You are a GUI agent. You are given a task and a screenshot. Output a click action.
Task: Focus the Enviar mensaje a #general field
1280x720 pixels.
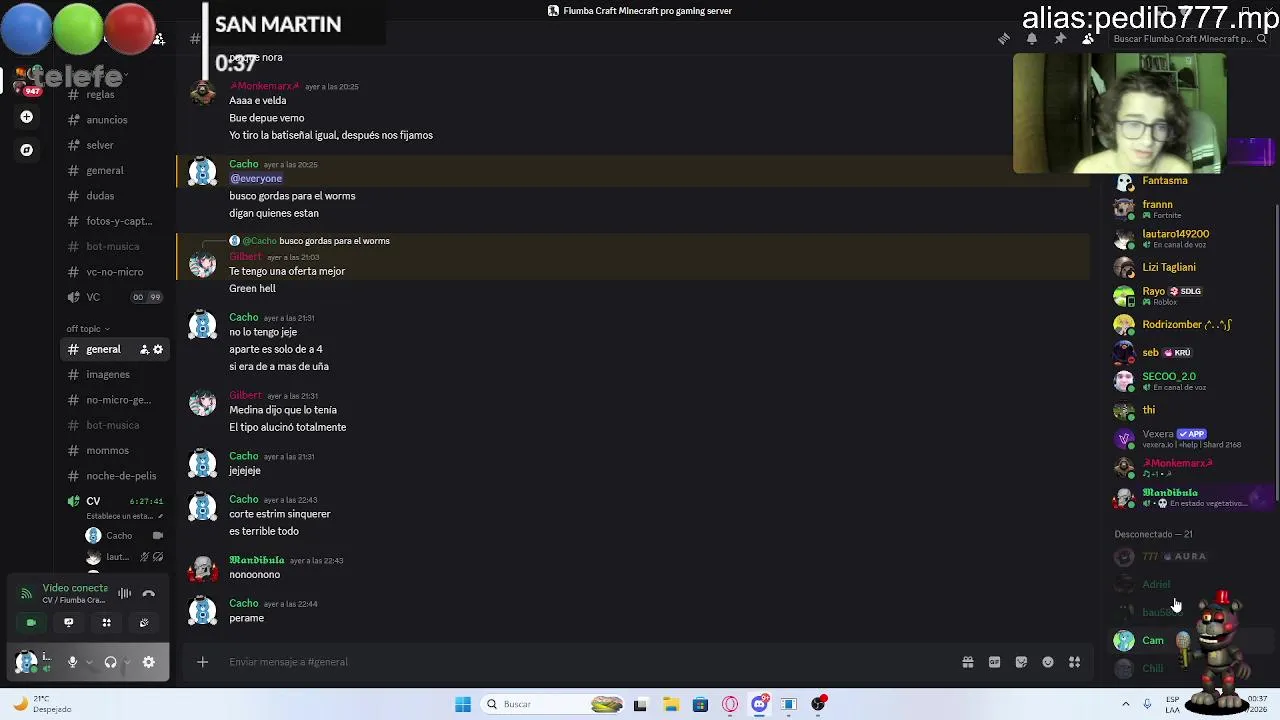point(590,662)
